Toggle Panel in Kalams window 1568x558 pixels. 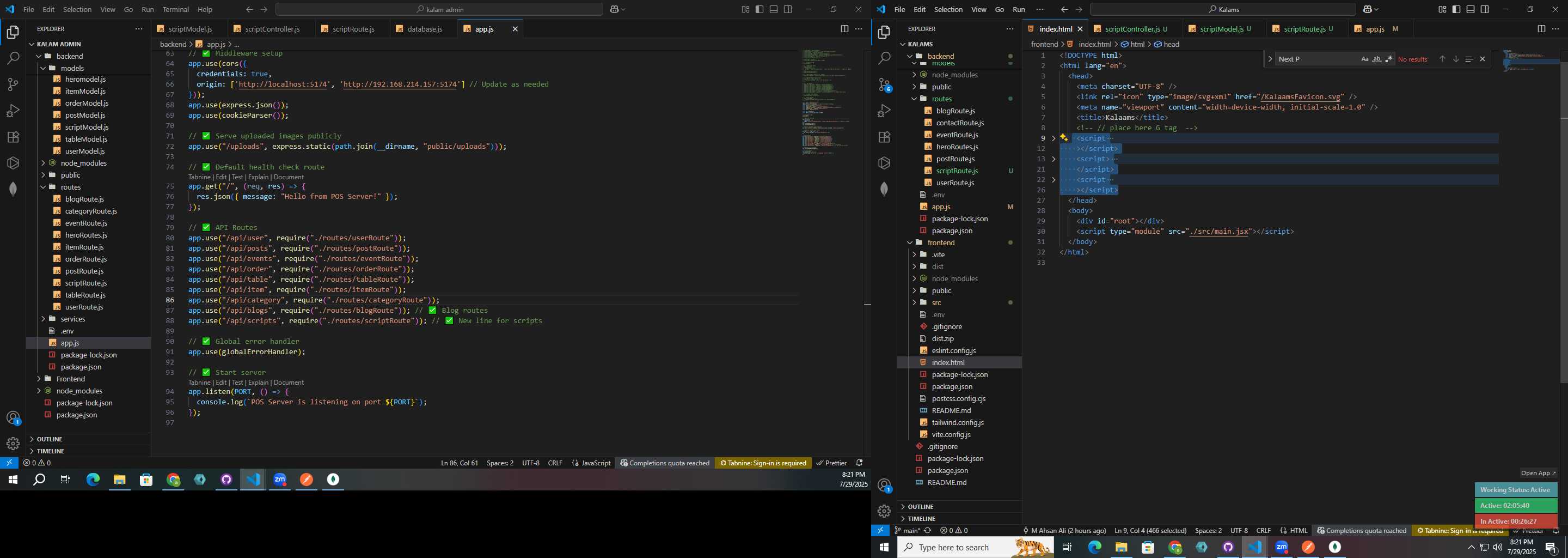click(1471, 9)
